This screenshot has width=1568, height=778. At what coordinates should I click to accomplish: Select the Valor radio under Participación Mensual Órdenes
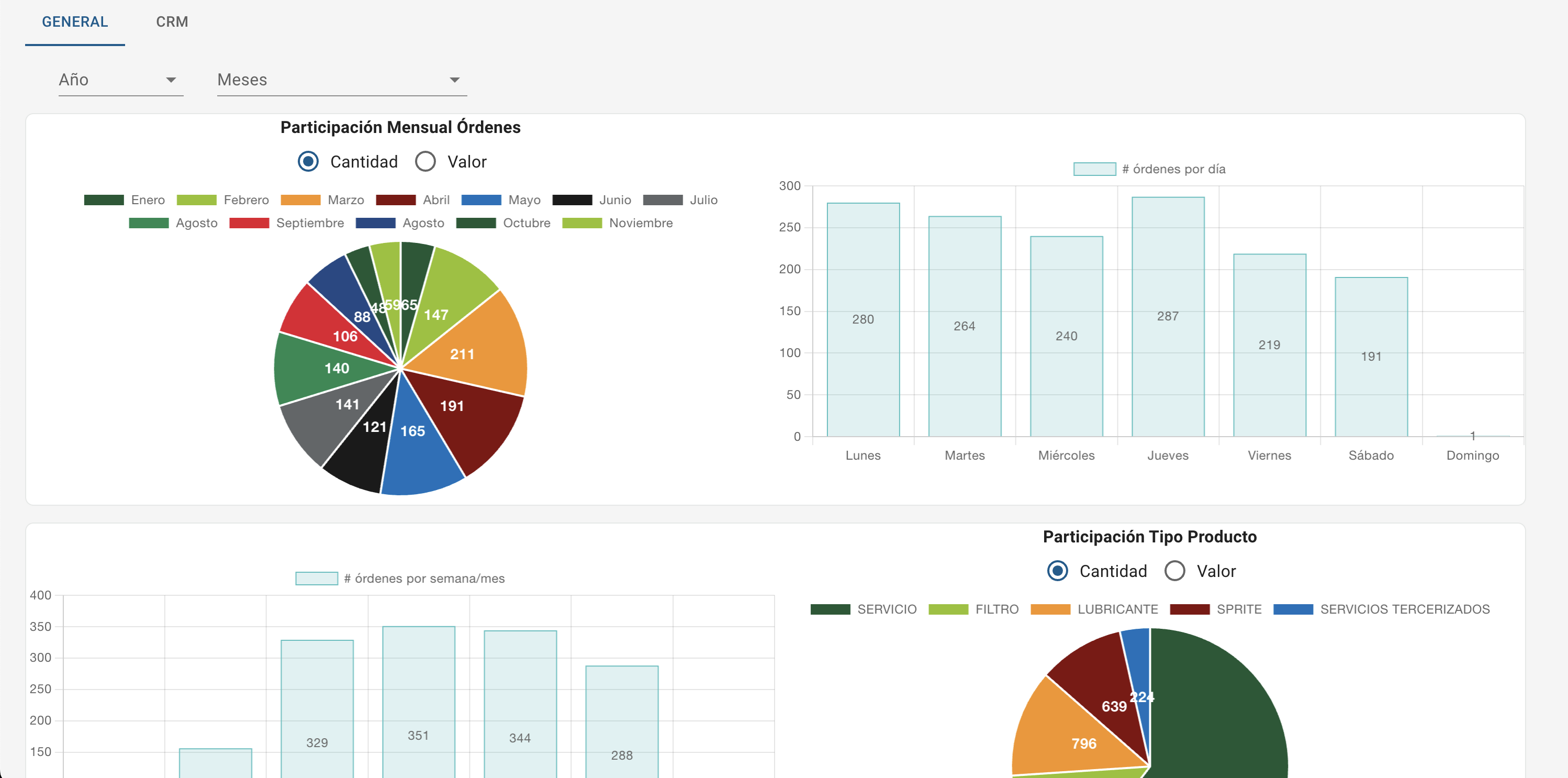tap(425, 161)
